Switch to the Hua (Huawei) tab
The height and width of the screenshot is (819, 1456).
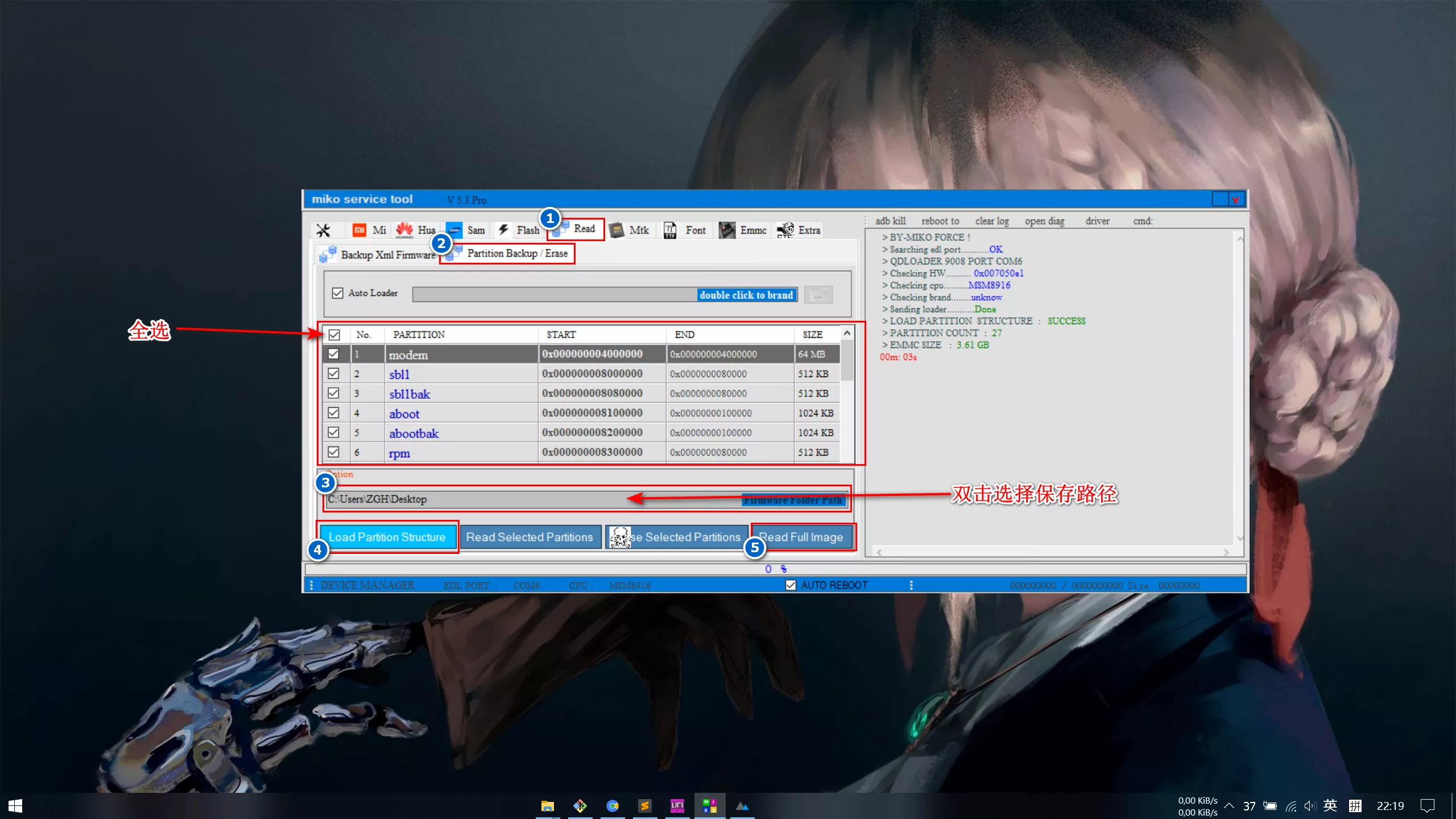[416, 230]
